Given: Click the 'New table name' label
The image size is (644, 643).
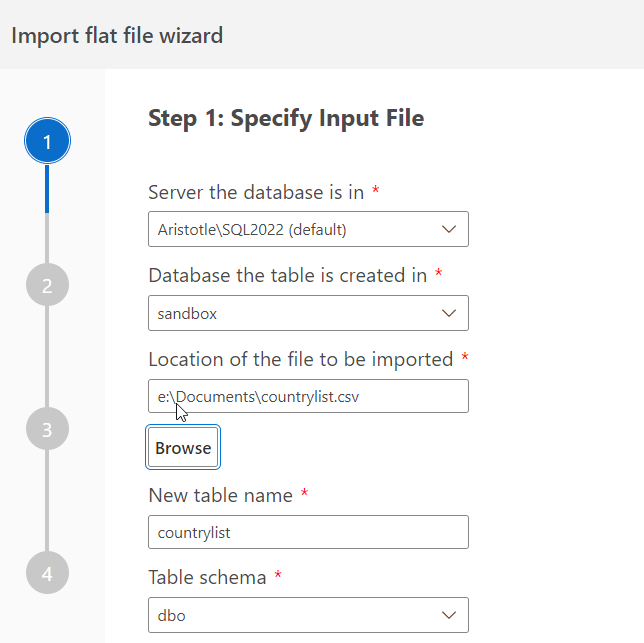Looking at the screenshot, I should [220, 495].
